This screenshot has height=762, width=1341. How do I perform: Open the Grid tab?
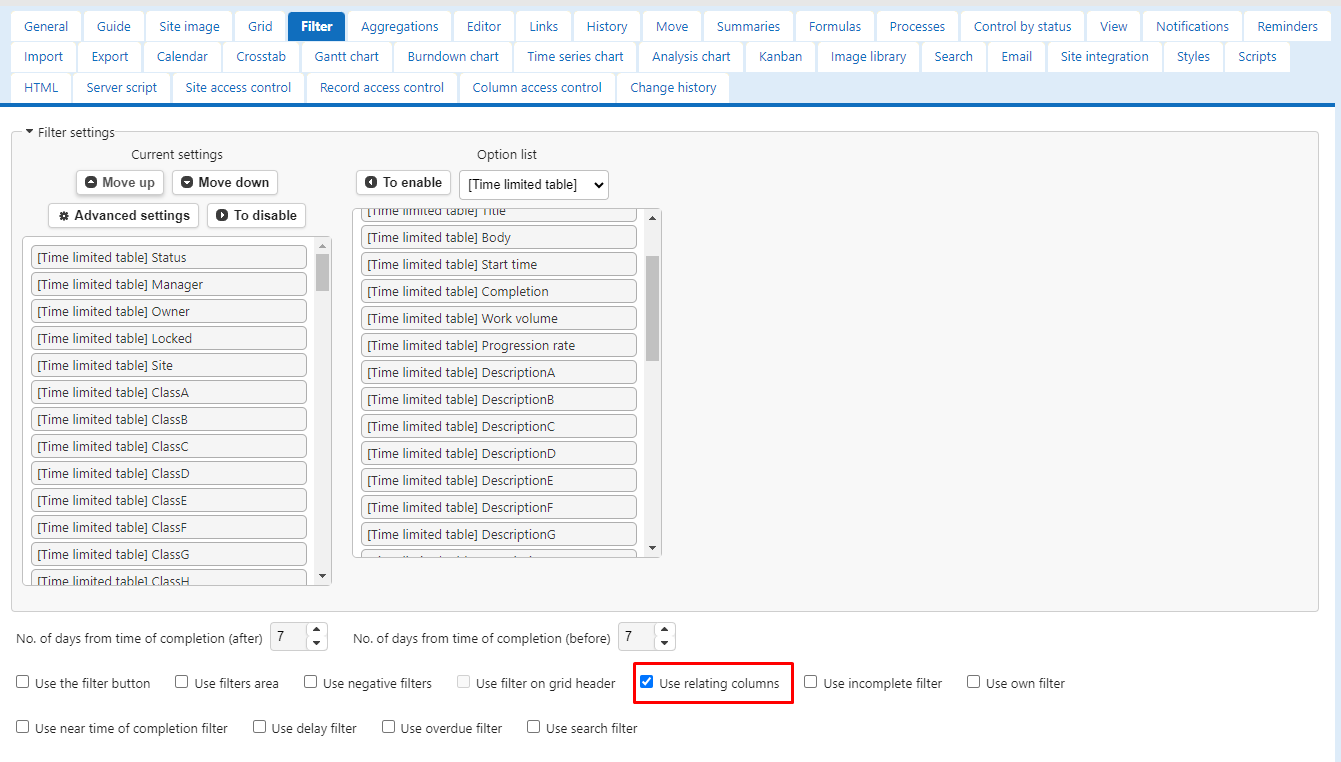[260, 26]
